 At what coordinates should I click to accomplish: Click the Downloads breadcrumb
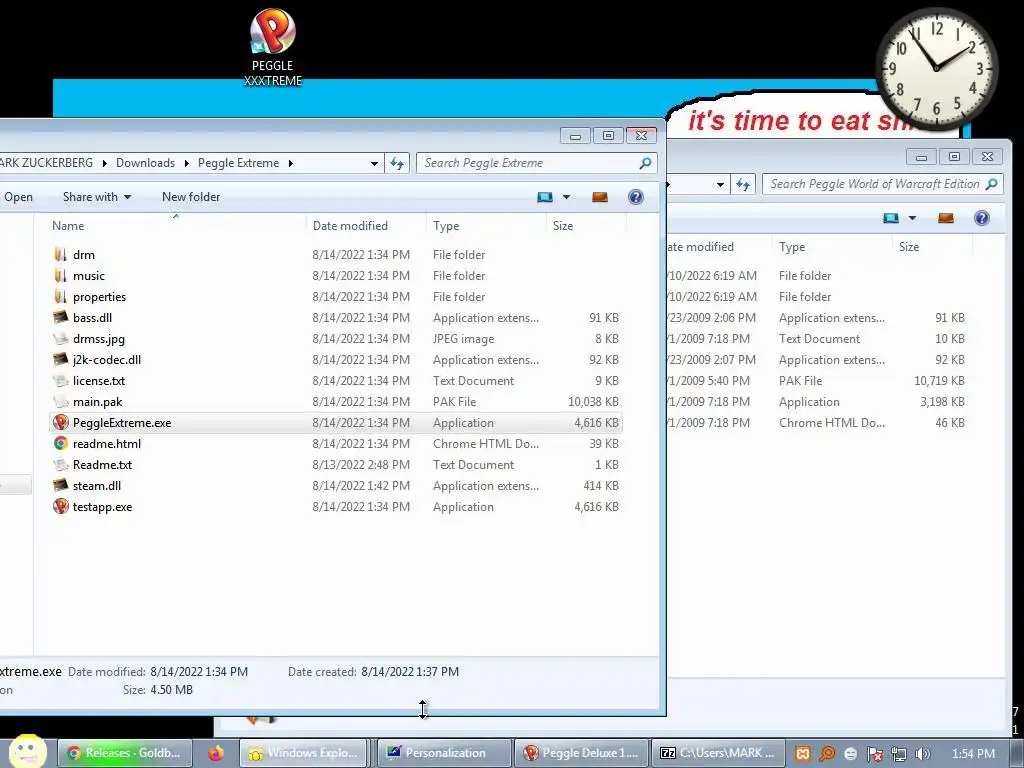145,163
